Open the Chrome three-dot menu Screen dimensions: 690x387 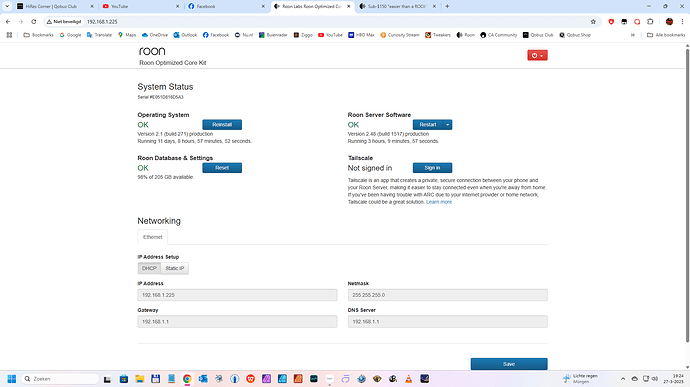[683, 22]
